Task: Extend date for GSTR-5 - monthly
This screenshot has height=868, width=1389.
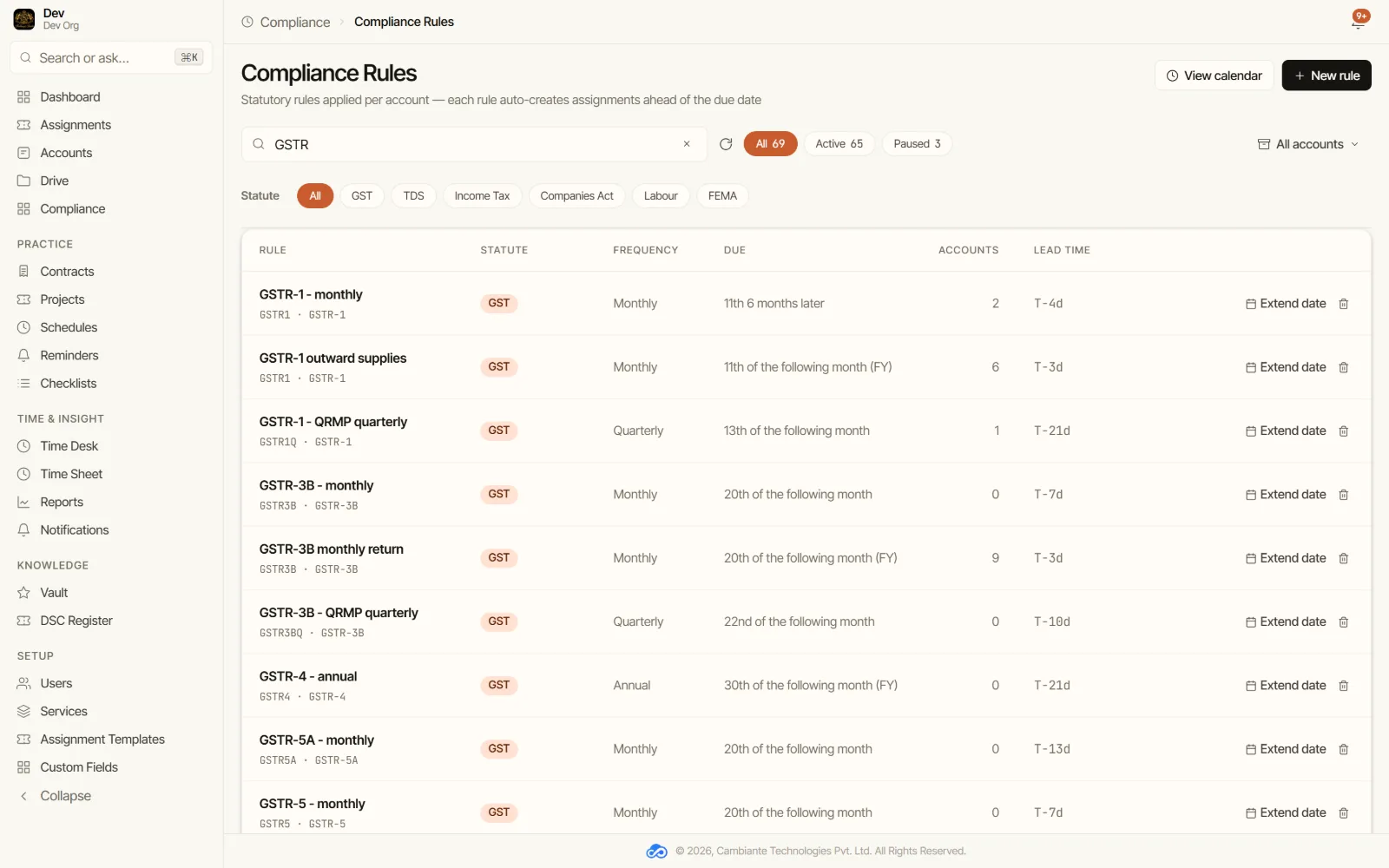Action: (x=1286, y=813)
